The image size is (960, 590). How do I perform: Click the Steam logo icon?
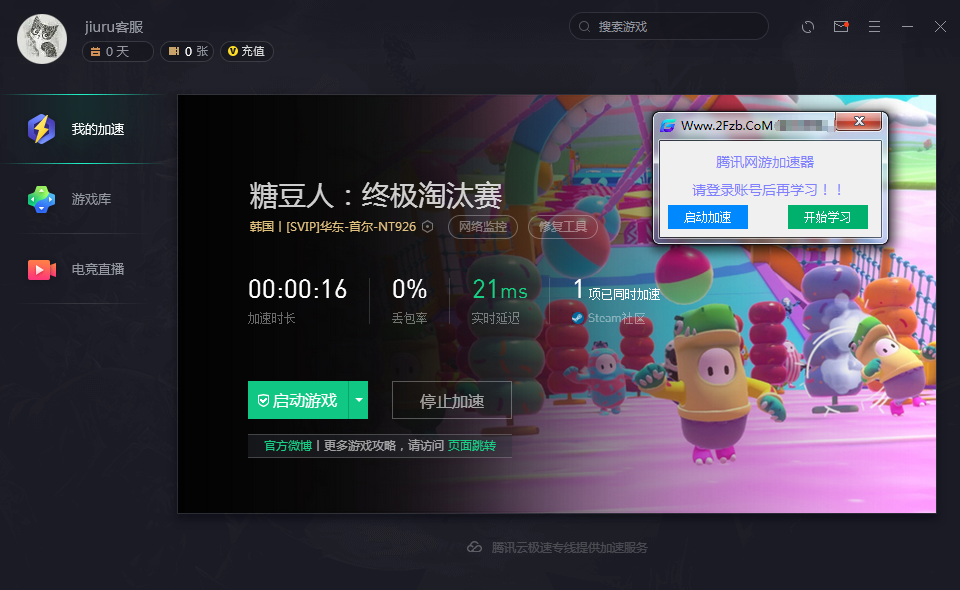(x=577, y=318)
